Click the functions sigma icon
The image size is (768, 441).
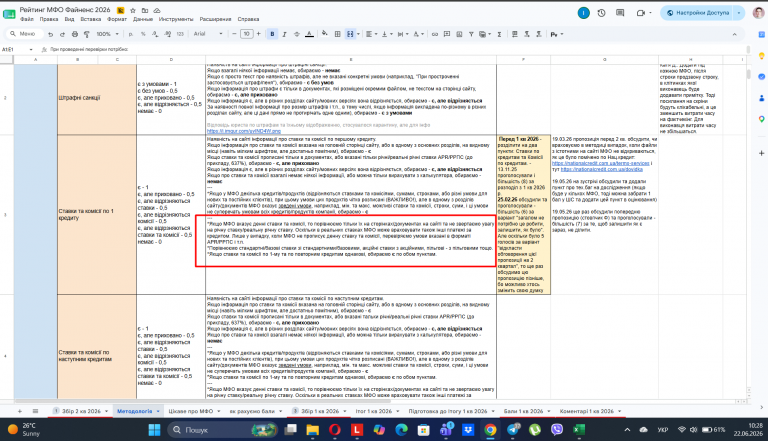click(499, 34)
